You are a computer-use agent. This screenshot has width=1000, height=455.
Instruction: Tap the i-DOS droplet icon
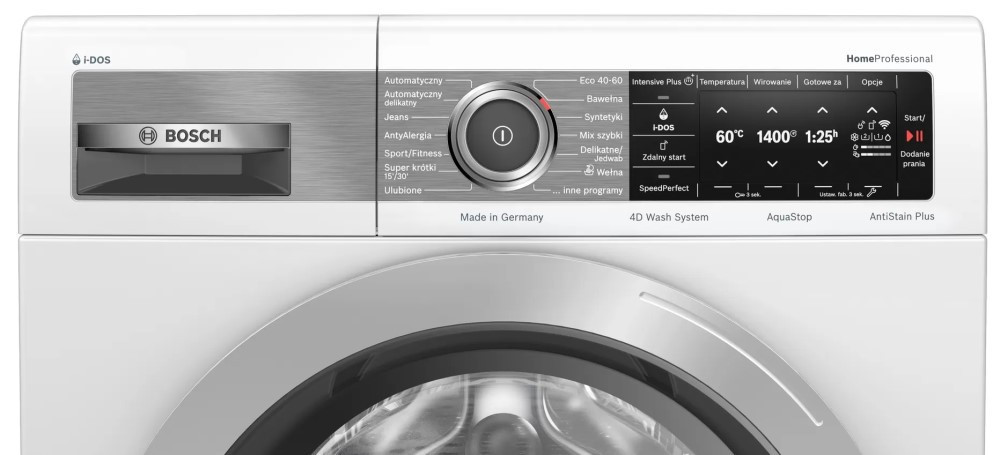[663, 114]
